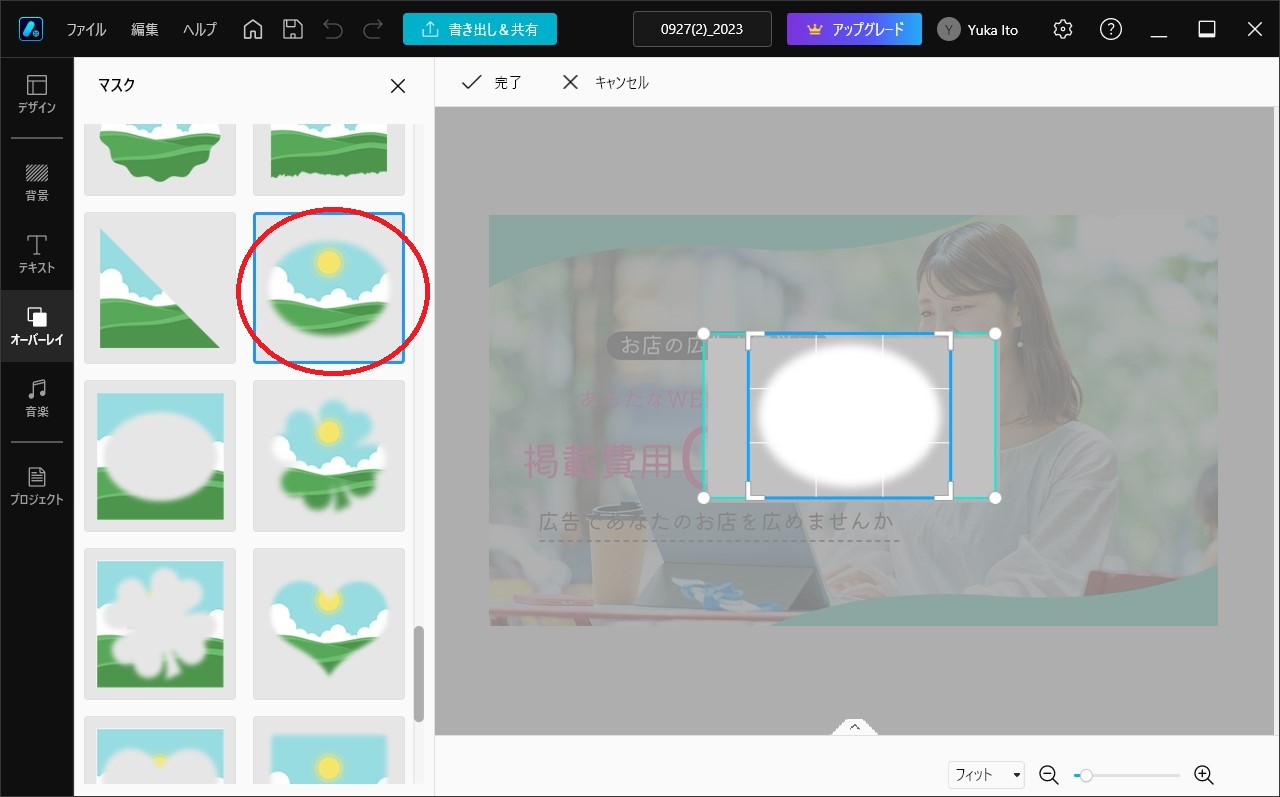
Task: Open help question mark icon
Action: coord(1111,29)
